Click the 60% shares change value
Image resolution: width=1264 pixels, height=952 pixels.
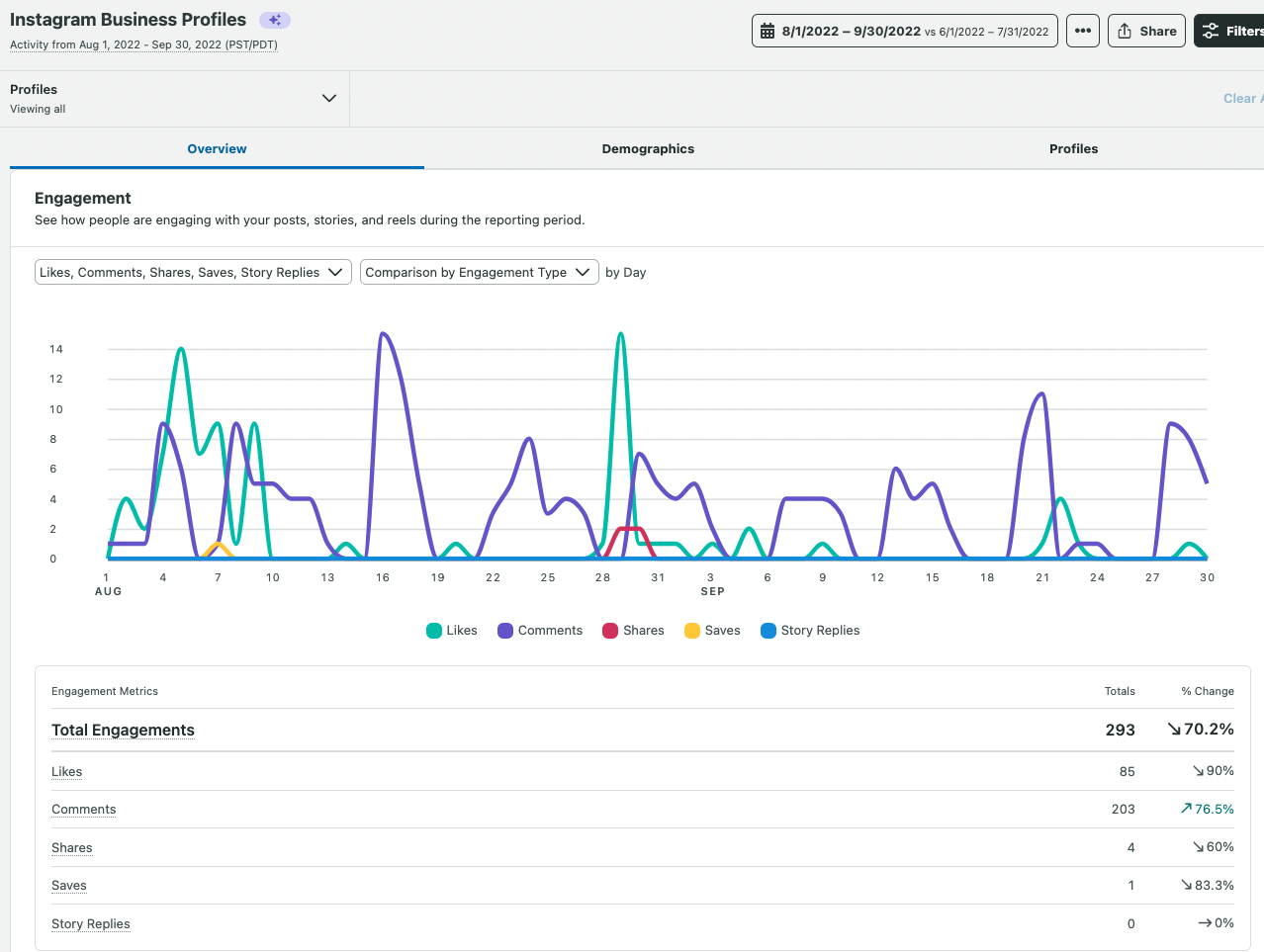coord(1213,847)
